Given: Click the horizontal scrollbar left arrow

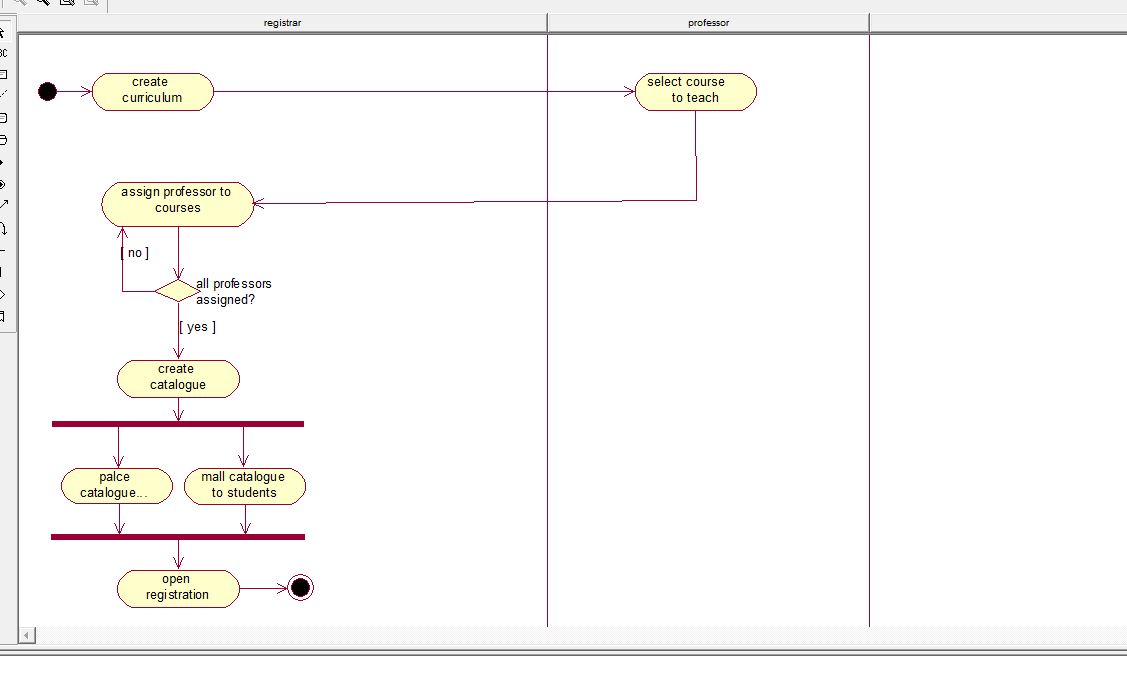Looking at the screenshot, I should [27, 635].
